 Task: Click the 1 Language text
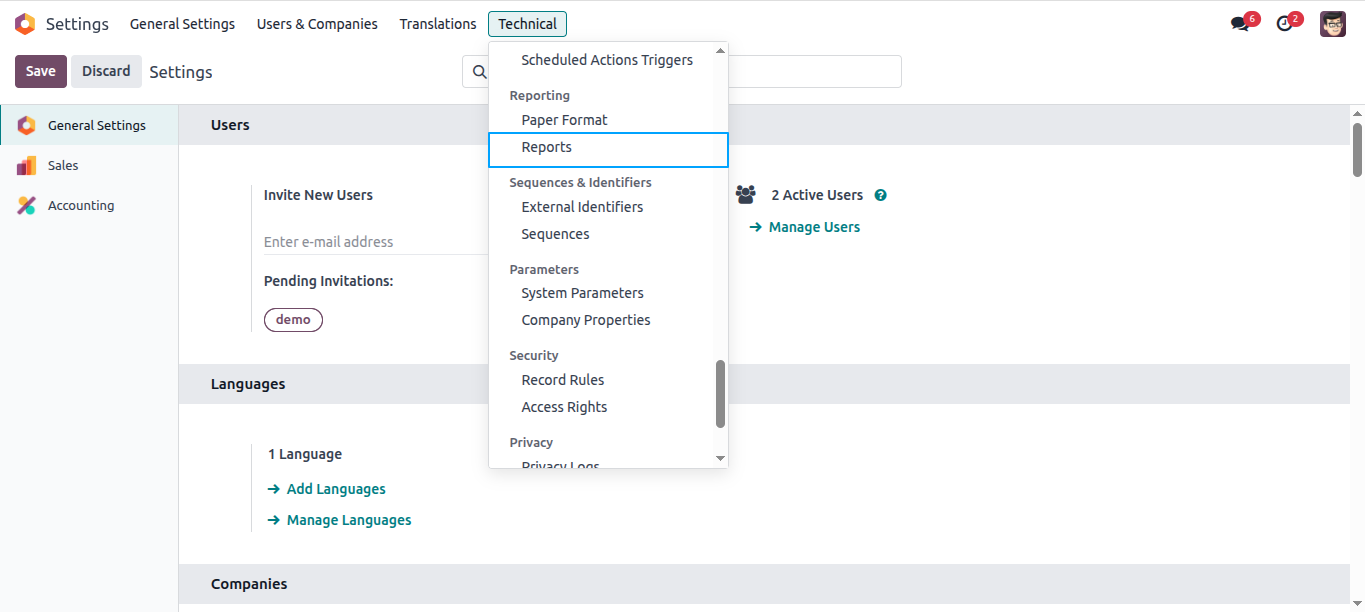point(305,454)
